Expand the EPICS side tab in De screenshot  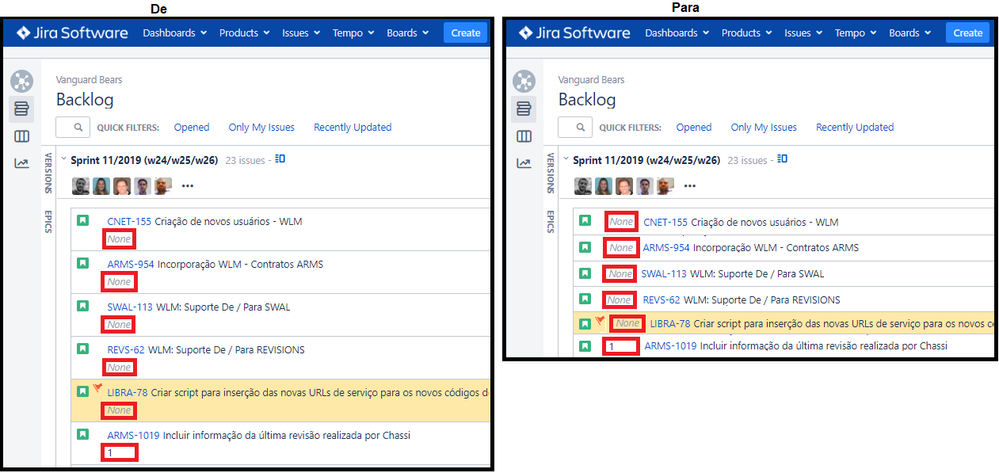[x=48, y=222]
